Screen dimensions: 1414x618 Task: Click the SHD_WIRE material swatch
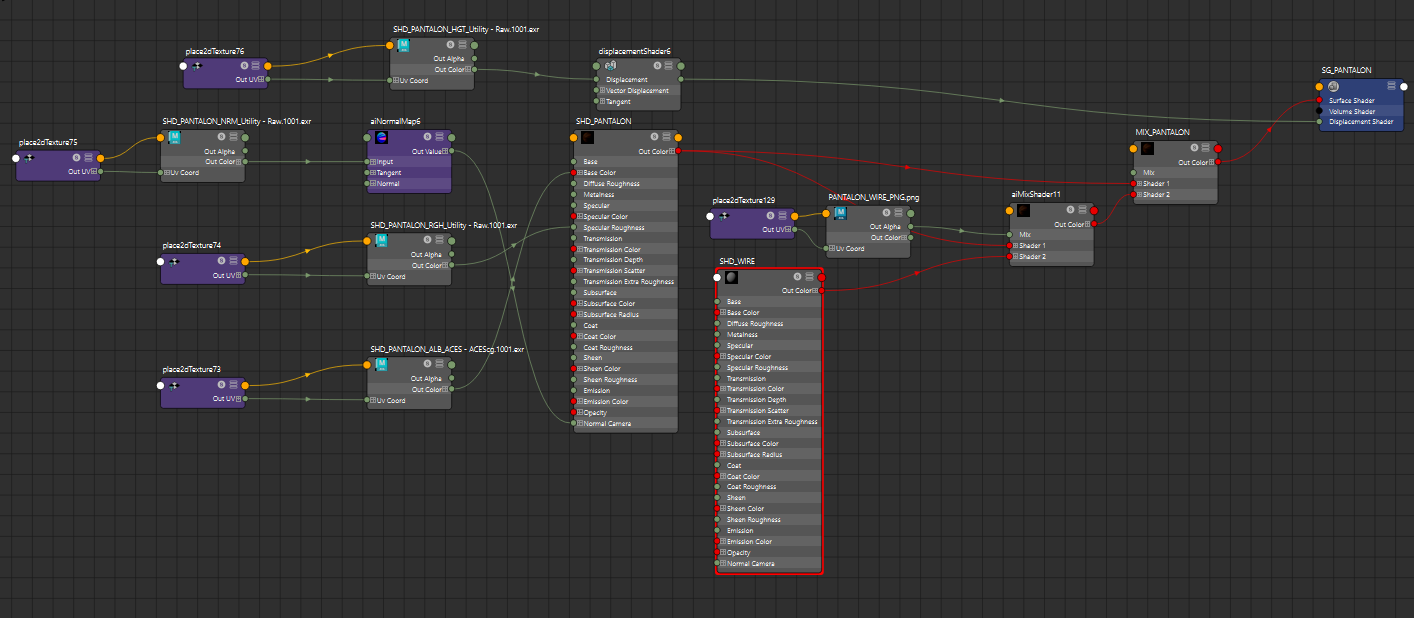tap(731, 277)
